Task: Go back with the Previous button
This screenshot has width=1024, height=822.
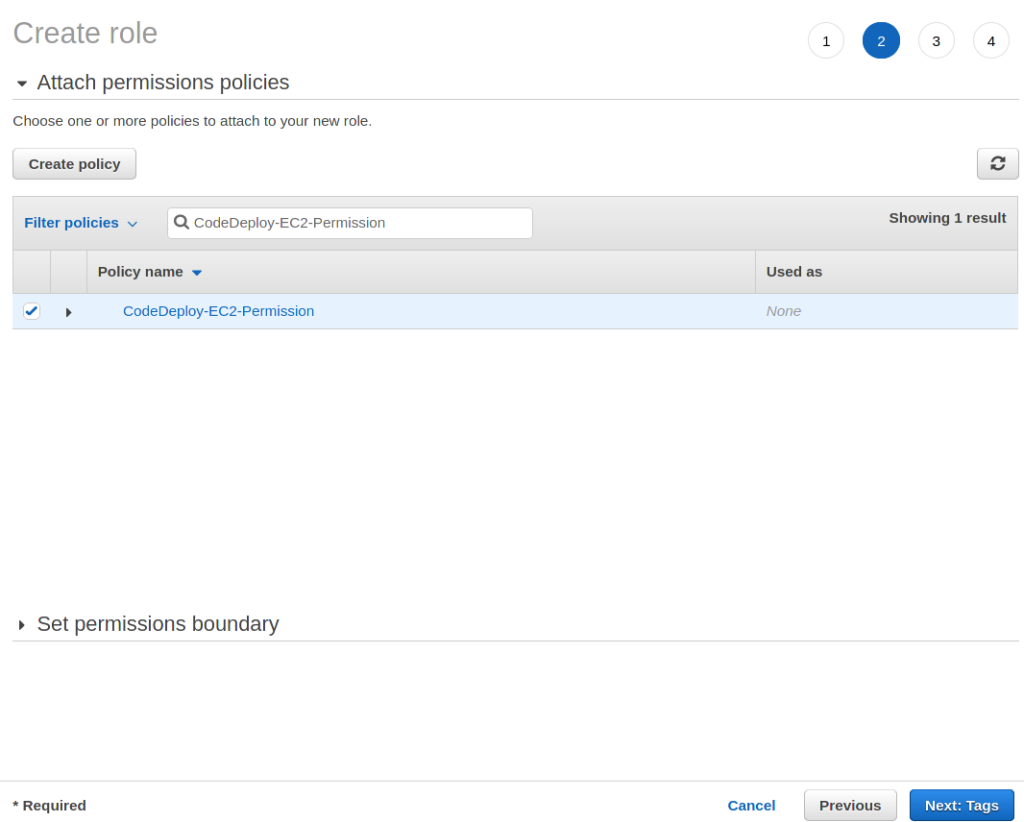Action: click(x=850, y=805)
